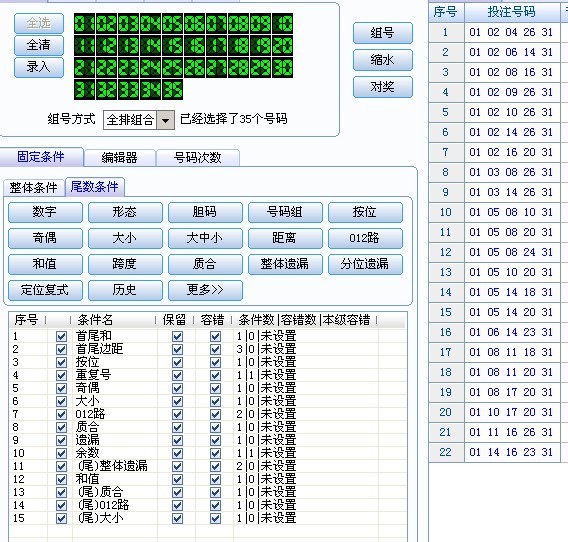Screen dimensions: 568x542
Task: Select number tile 01
Action: 84,24
